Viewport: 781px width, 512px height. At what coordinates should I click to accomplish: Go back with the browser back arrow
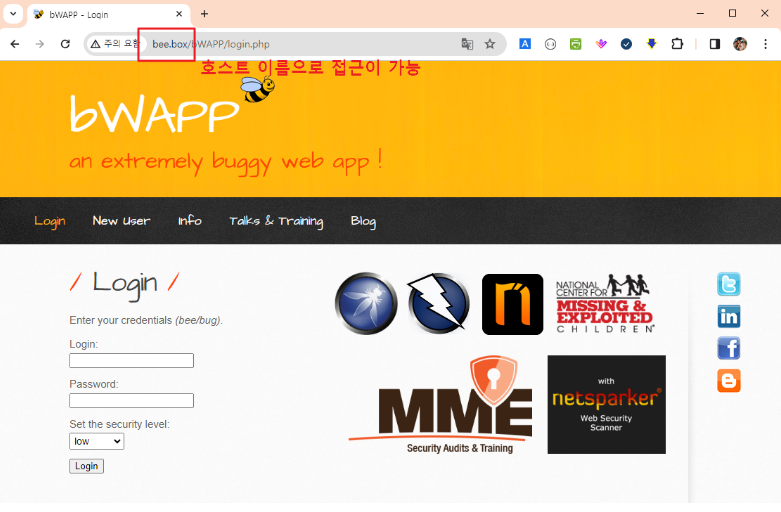[15, 44]
